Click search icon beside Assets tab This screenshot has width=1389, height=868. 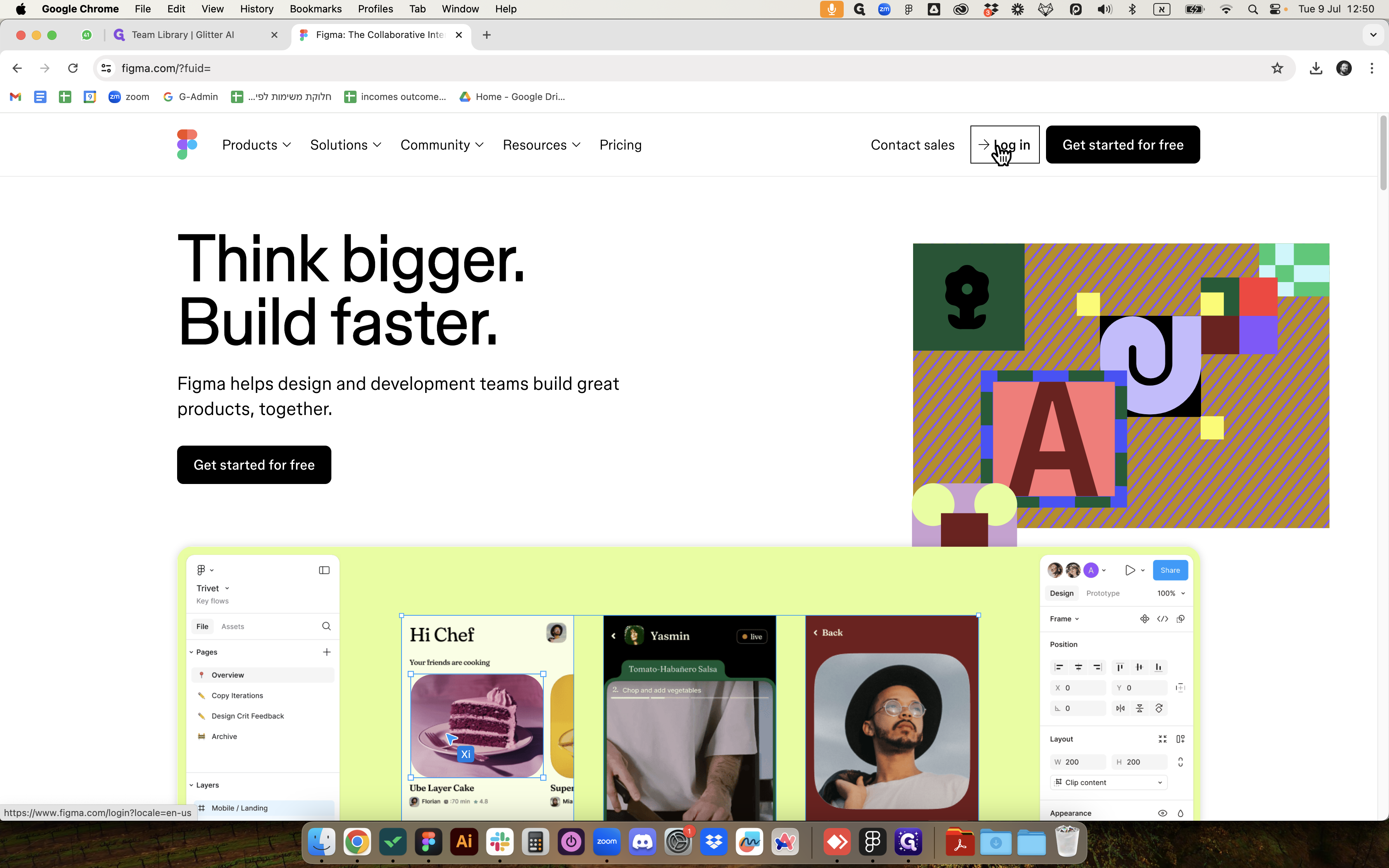coord(327,626)
